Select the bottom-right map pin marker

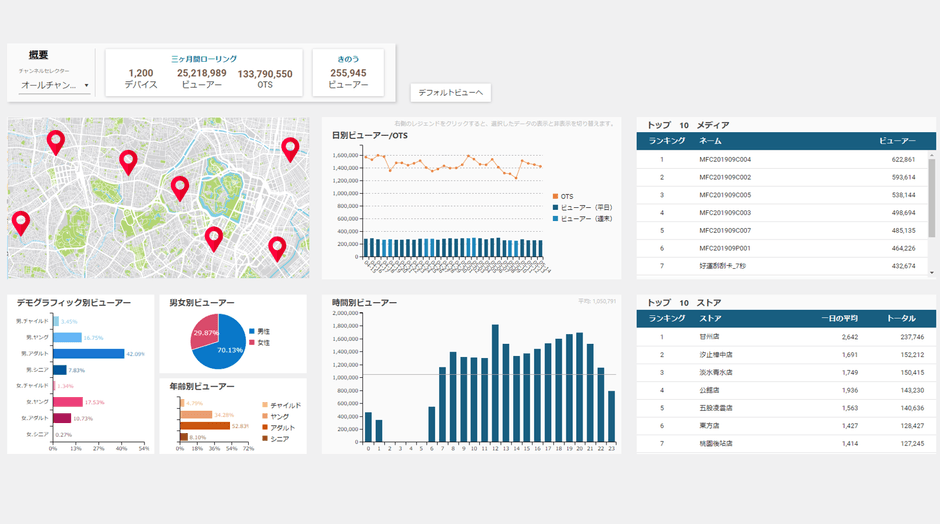click(x=277, y=247)
